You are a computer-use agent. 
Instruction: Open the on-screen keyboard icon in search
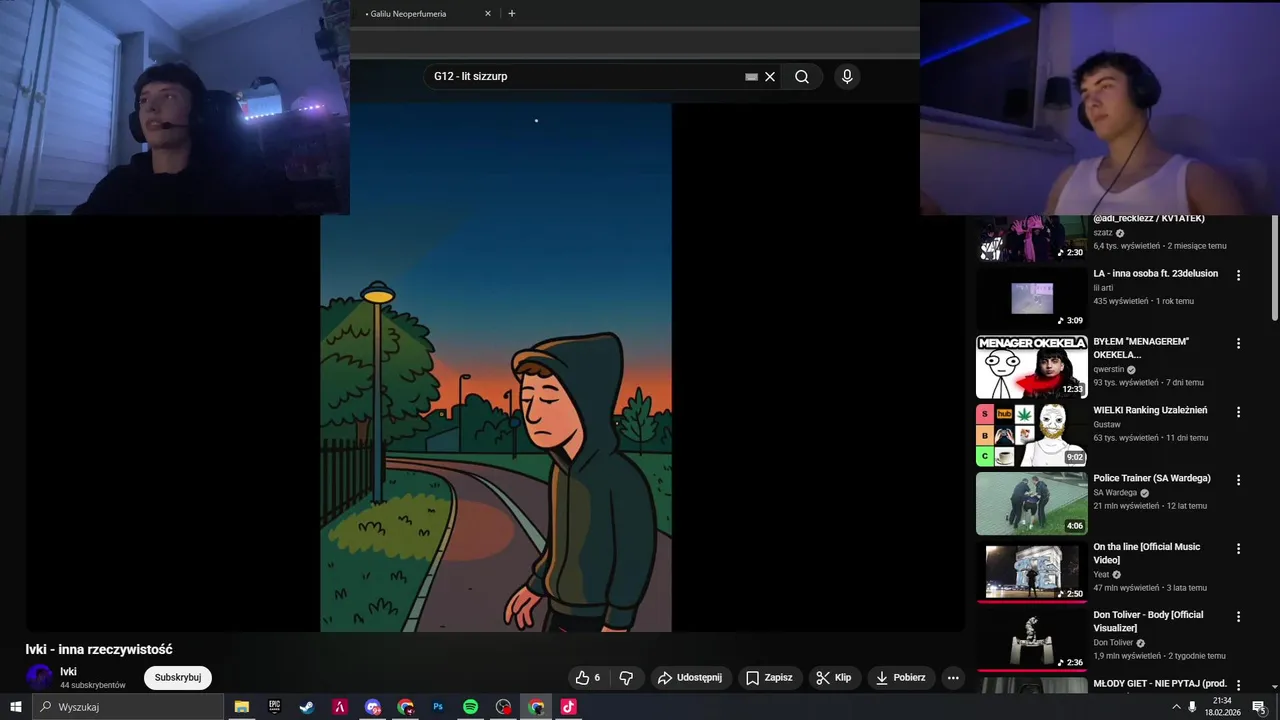coord(751,77)
